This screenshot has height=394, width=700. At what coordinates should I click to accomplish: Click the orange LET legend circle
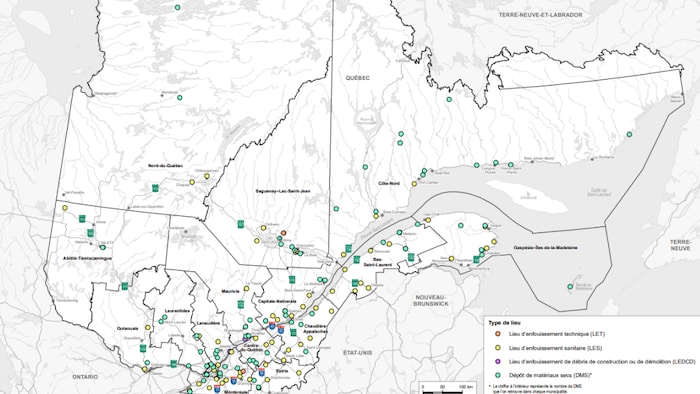point(498,334)
